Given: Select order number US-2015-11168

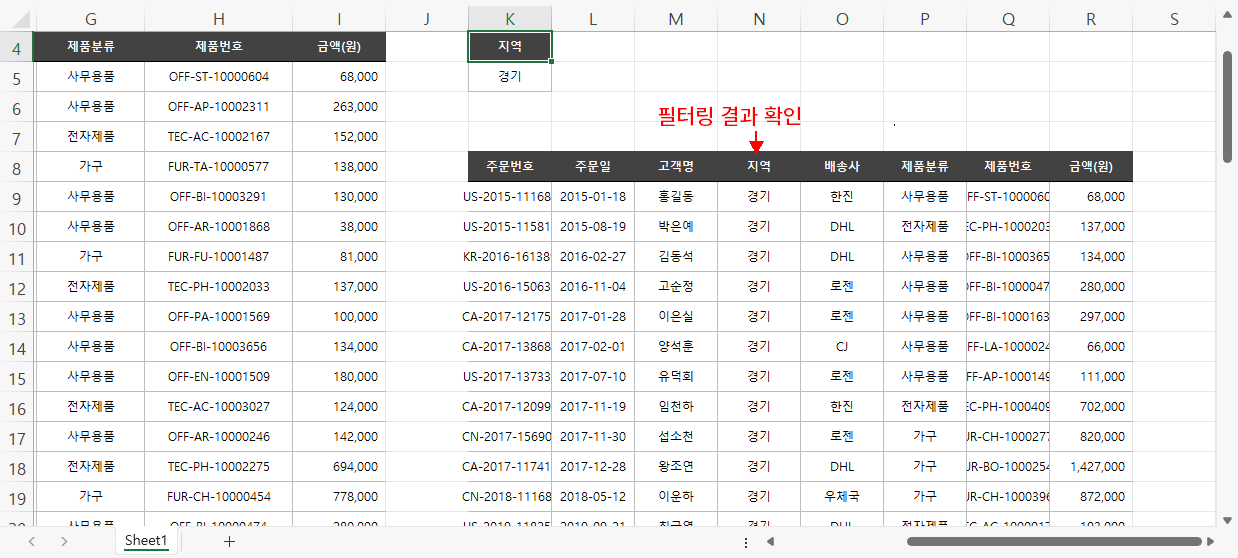Looking at the screenshot, I should (510, 196).
